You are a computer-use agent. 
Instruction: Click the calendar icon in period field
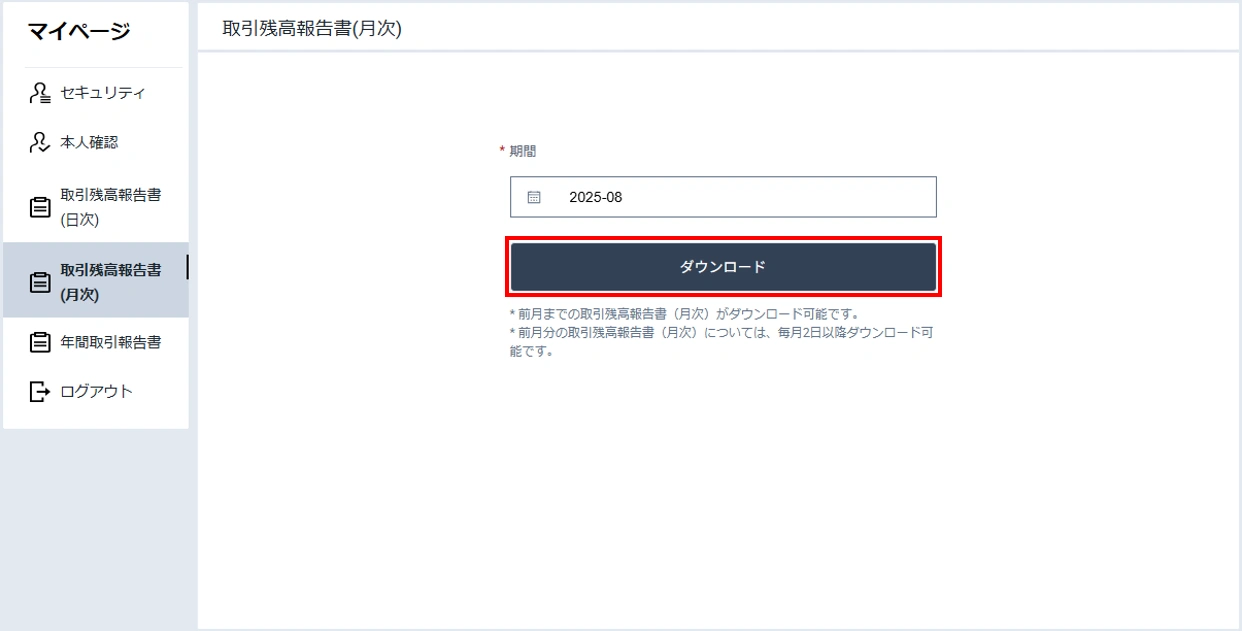click(x=534, y=197)
